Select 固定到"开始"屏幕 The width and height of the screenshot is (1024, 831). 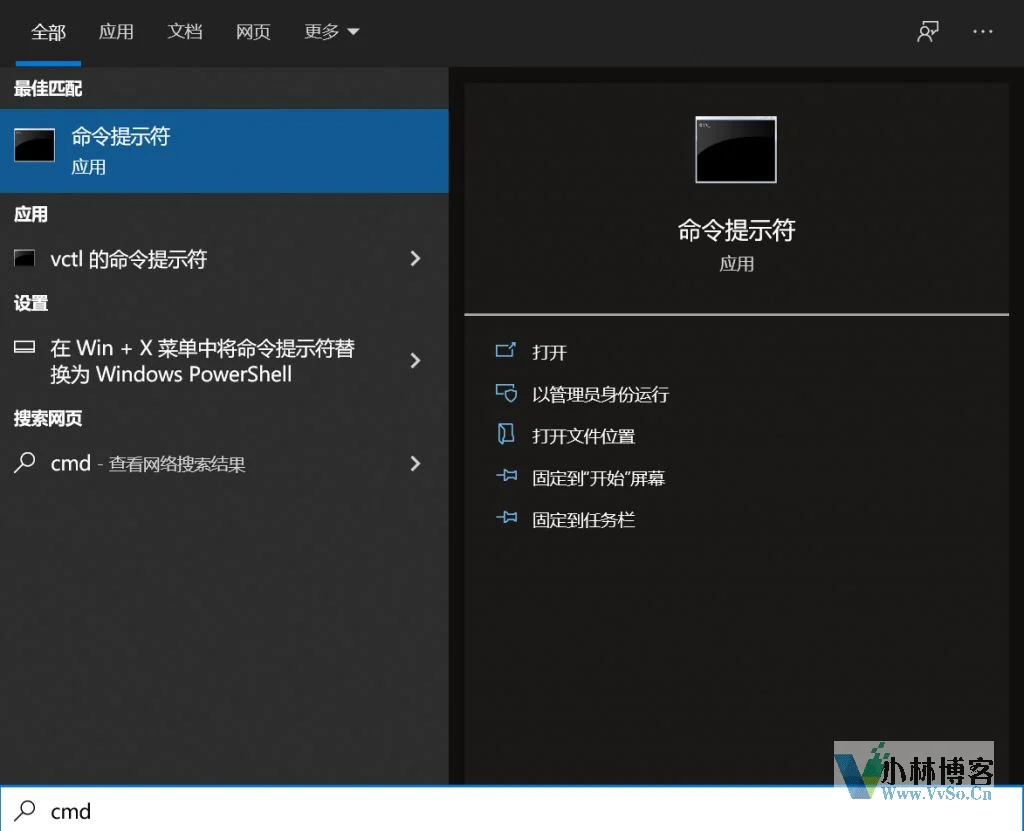click(598, 478)
